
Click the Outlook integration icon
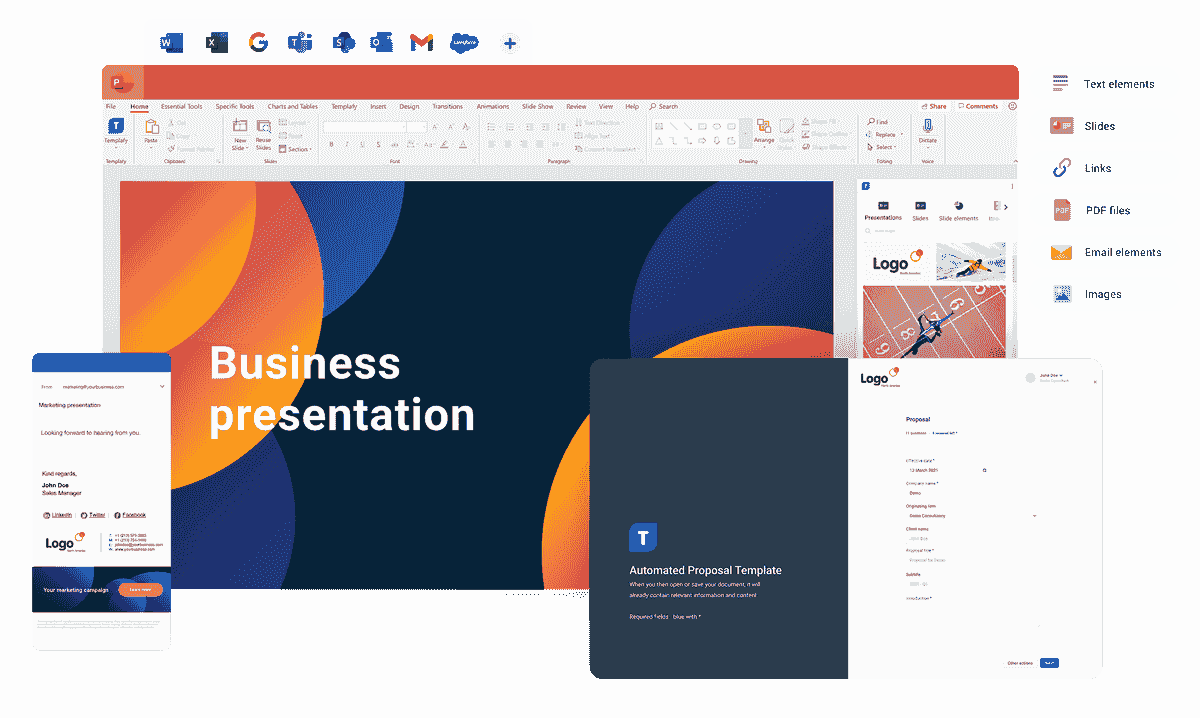click(381, 42)
